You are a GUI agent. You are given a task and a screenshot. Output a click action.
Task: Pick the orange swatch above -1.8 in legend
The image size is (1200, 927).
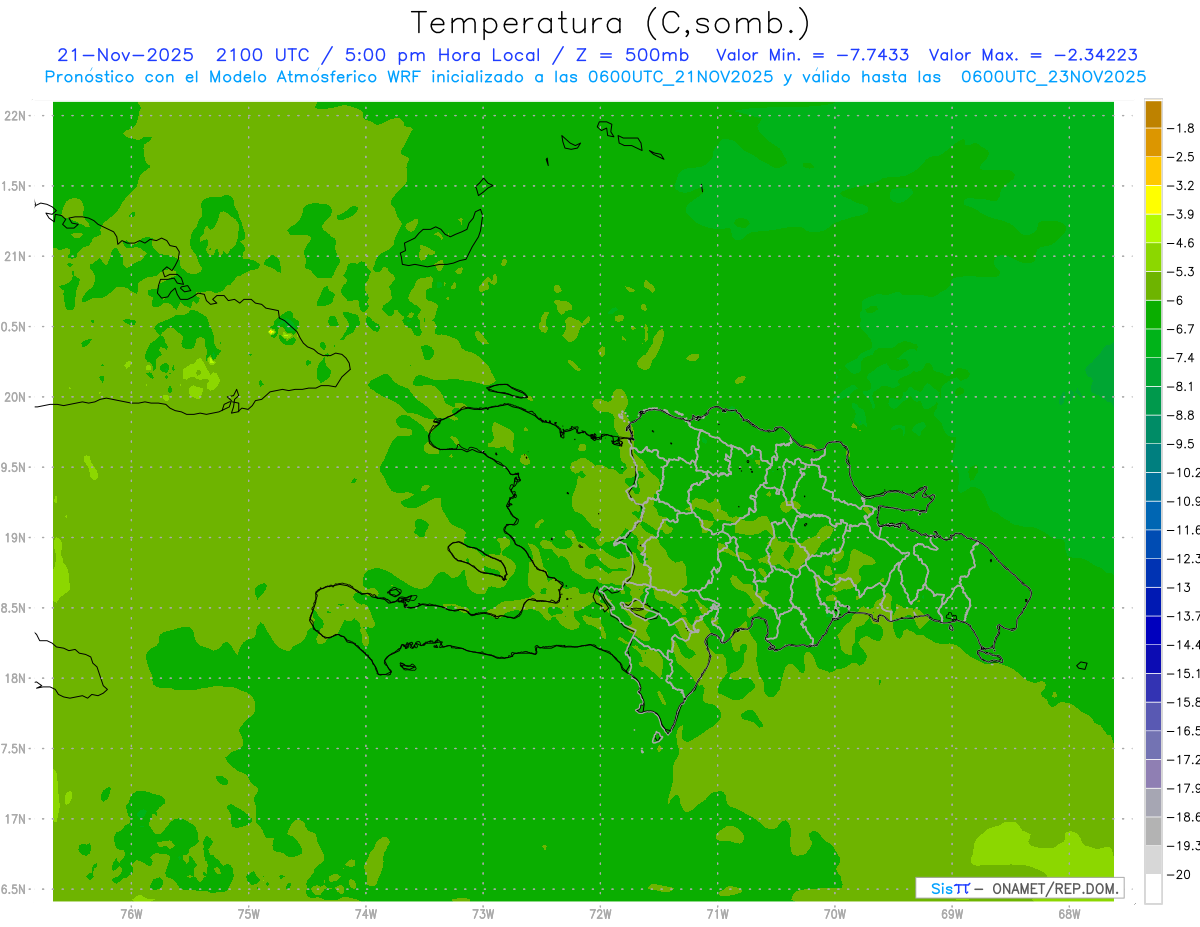point(1153,114)
